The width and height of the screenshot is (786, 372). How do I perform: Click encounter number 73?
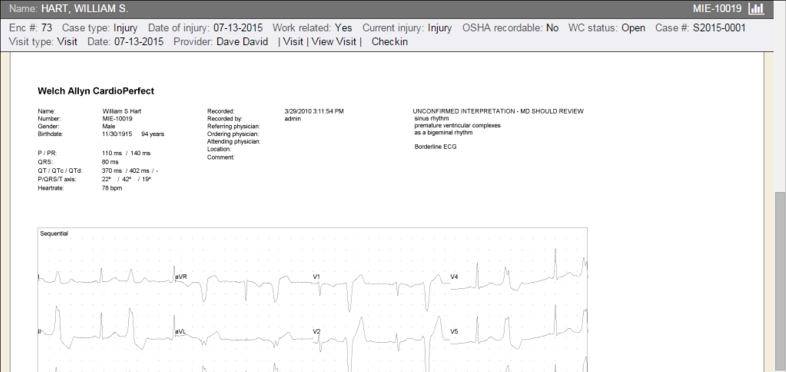pos(47,28)
